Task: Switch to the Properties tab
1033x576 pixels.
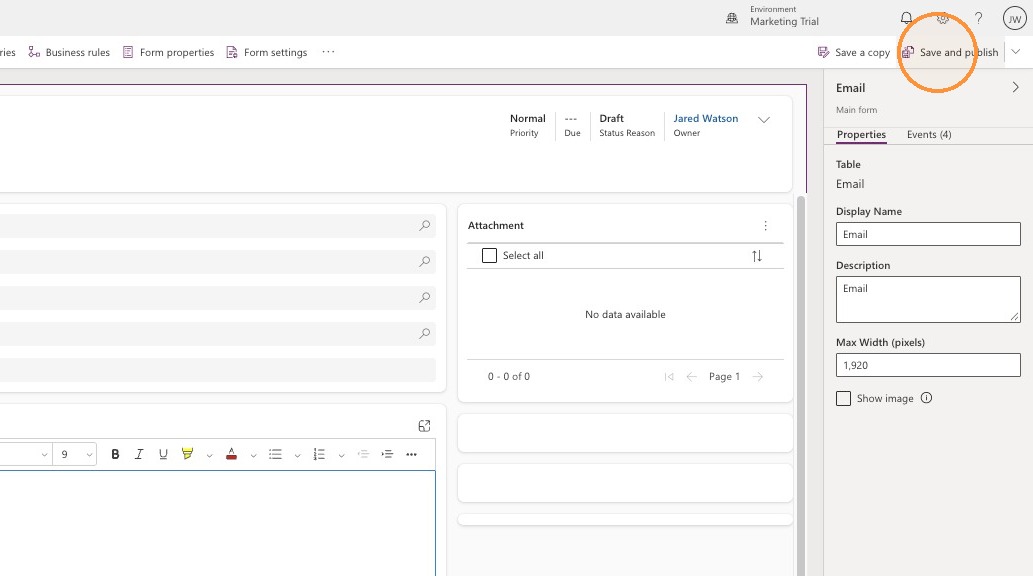Action: coord(861,134)
